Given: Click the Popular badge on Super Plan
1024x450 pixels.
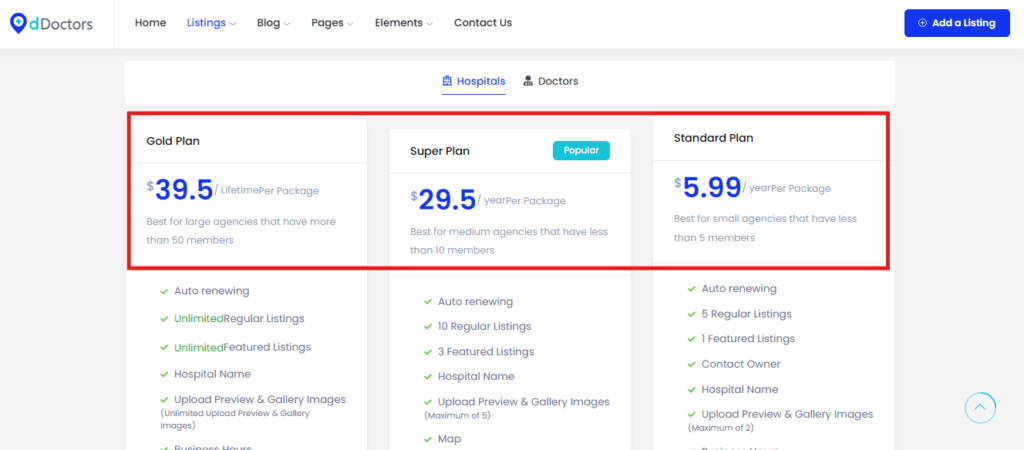Looking at the screenshot, I should point(581,150).
